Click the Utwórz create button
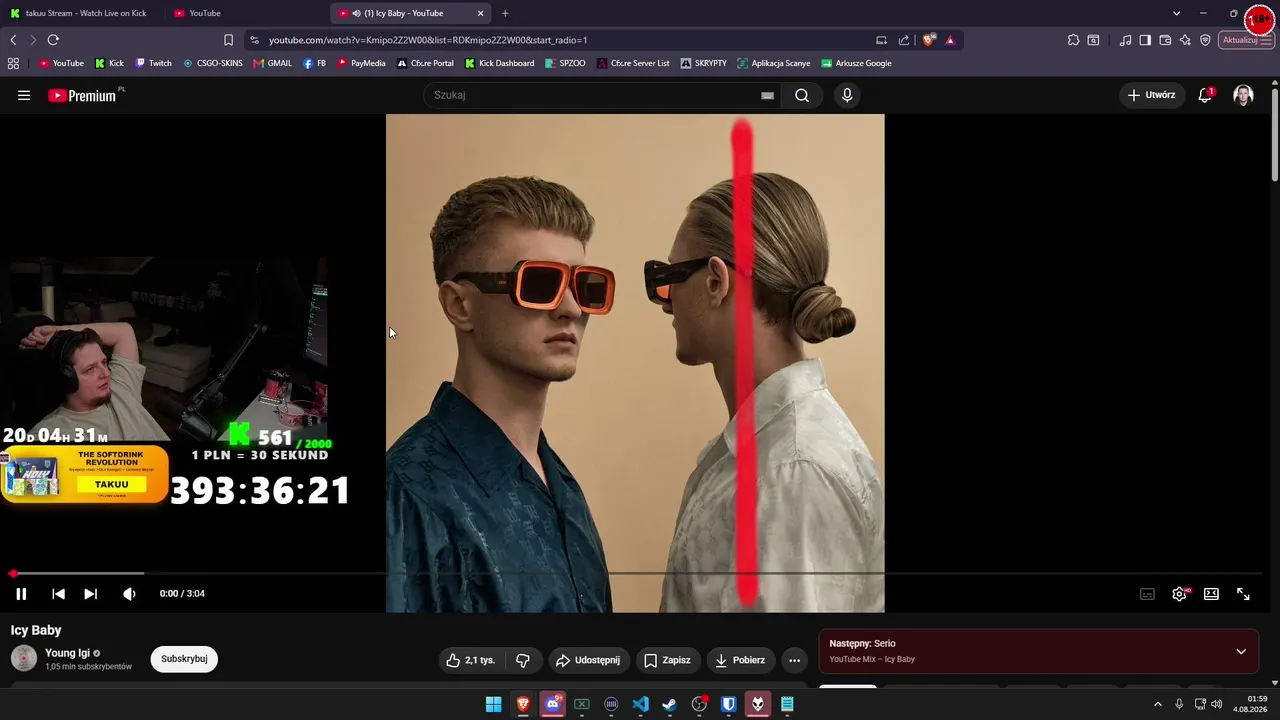 coord(1152,95)
